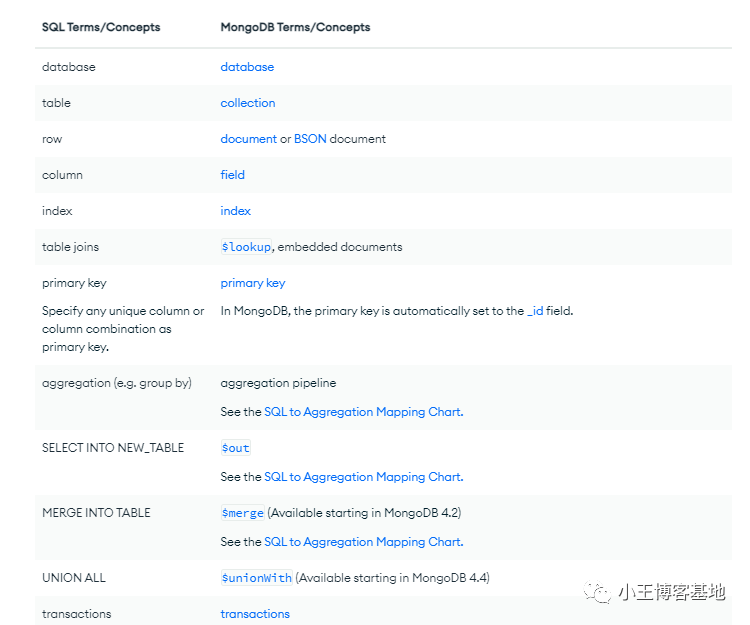
Task: Open Mapping Chart link below $out
Action: [x=363, y=477]
